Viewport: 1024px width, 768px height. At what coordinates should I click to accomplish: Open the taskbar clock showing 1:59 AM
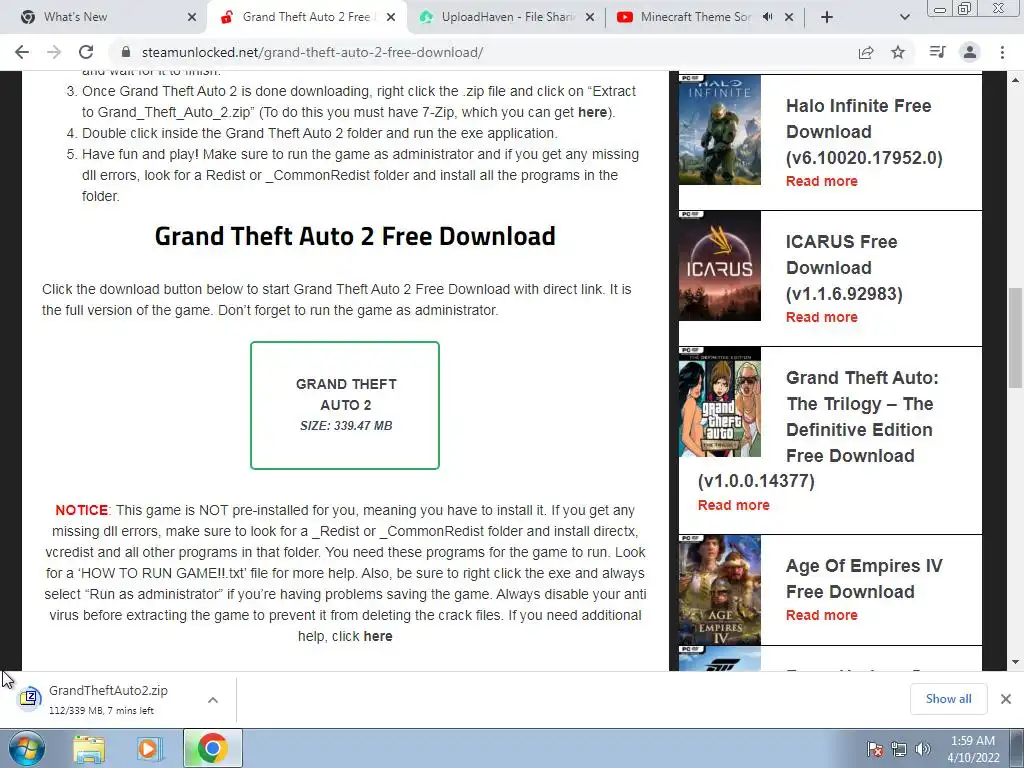[973, 749]
